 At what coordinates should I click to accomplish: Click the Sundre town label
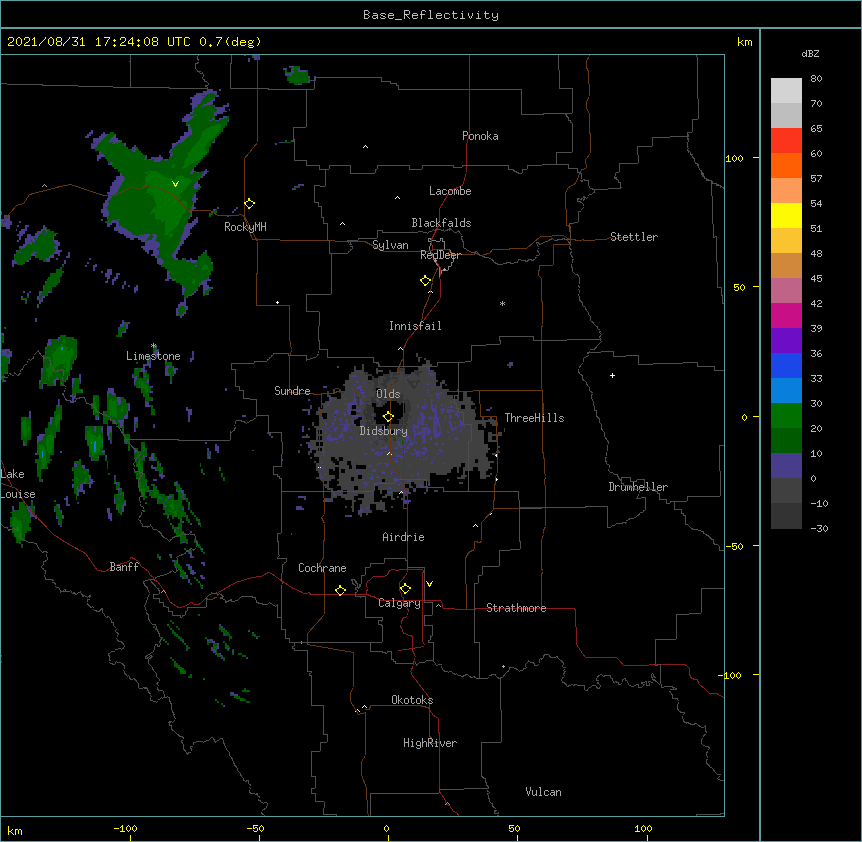click(292, 391)
